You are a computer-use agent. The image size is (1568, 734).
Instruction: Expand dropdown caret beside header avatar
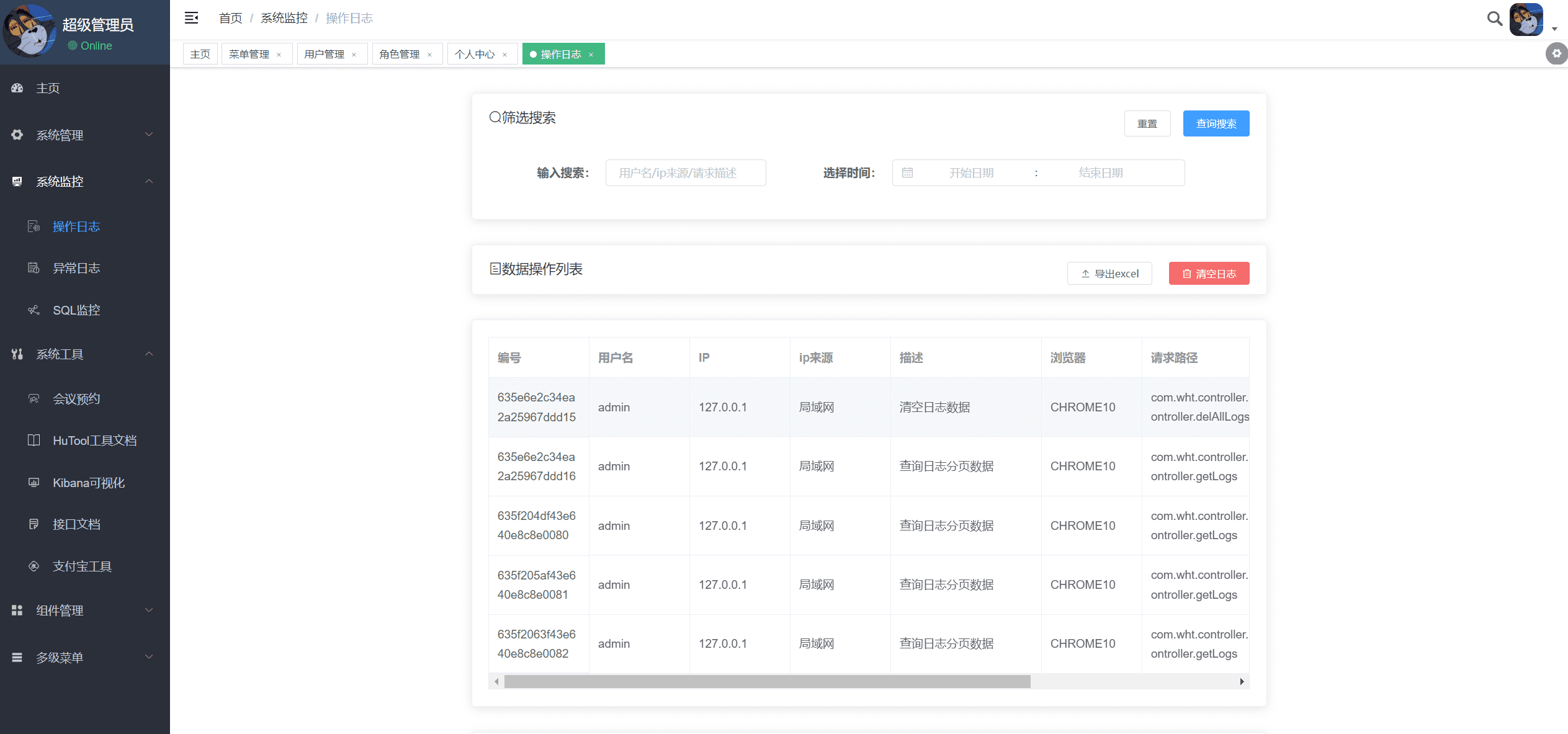pyautogui.click(x=1554, y=29)
